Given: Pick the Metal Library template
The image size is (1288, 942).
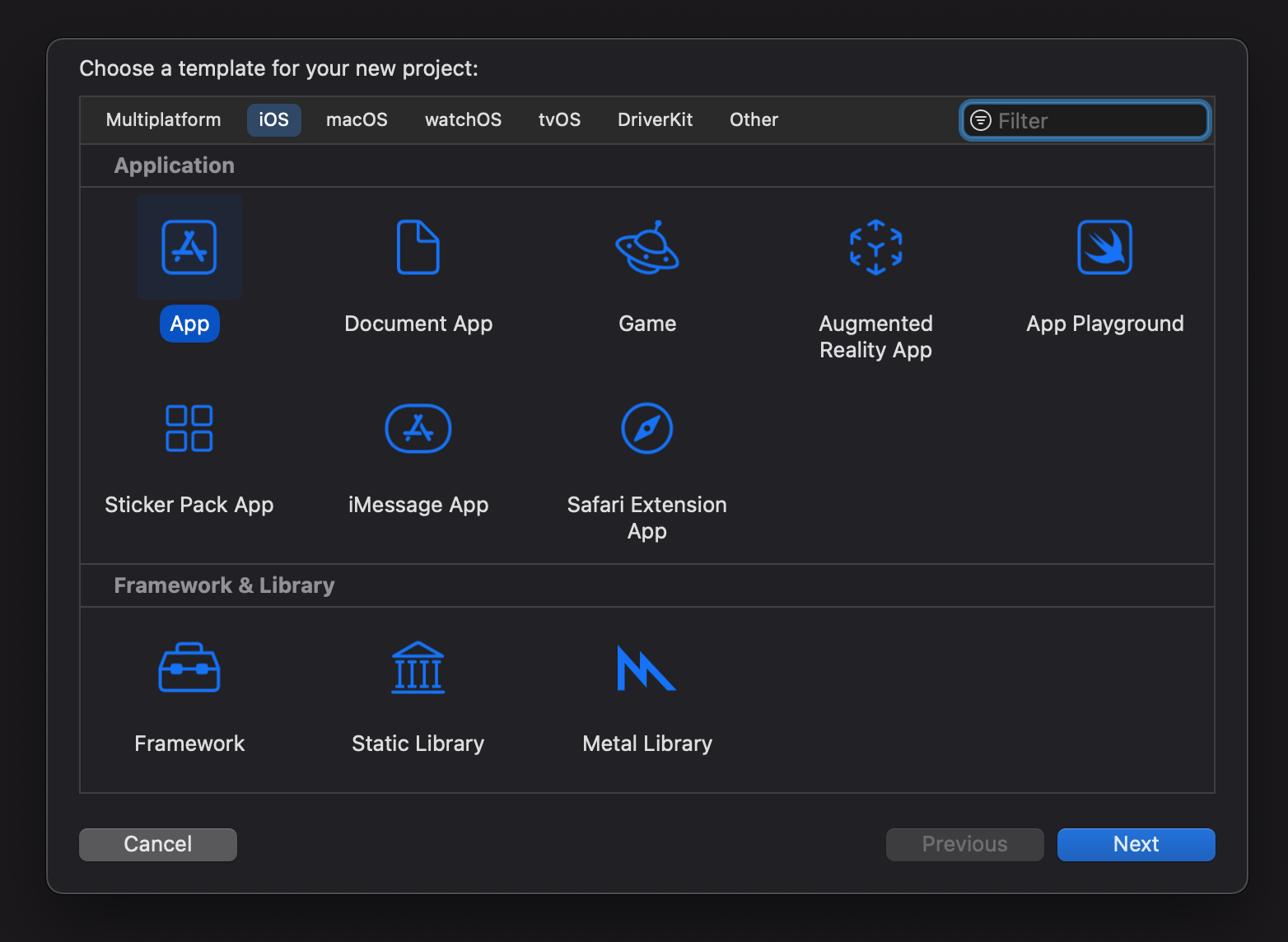Looking at the screenshot, I should [647, 668].
